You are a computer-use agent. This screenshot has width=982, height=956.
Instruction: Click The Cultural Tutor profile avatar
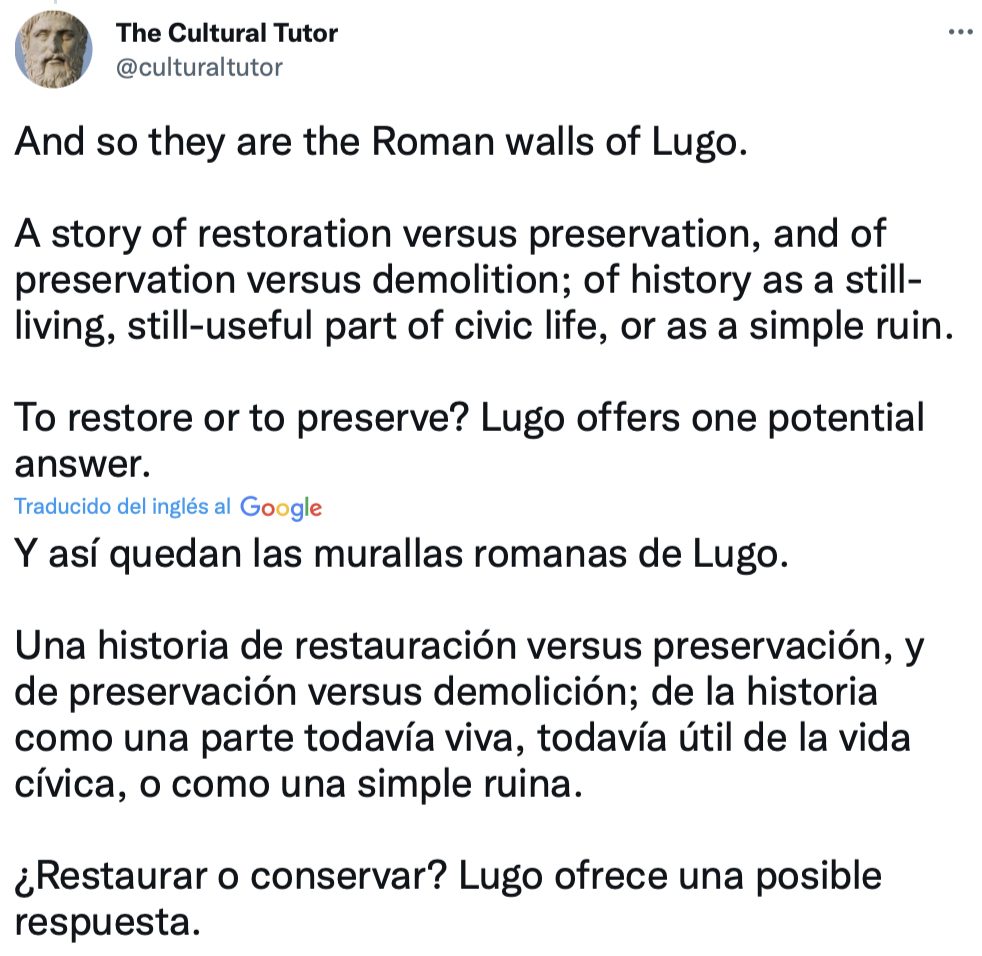coord(55,51)
